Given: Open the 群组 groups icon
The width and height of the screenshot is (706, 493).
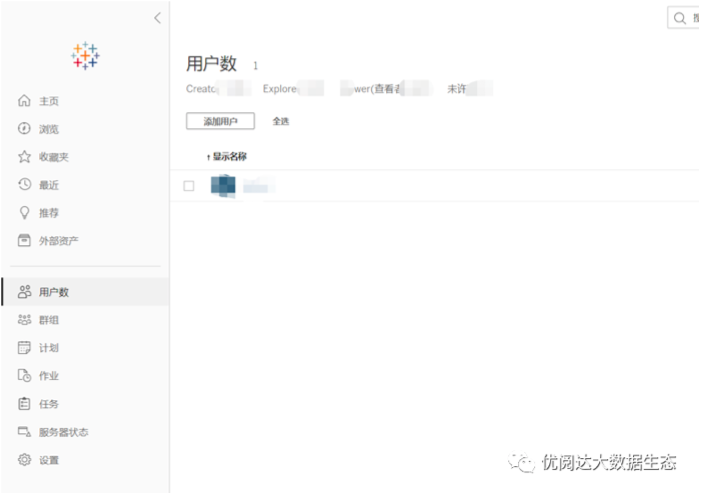Looking at the screenshot, I should (26, 320).
